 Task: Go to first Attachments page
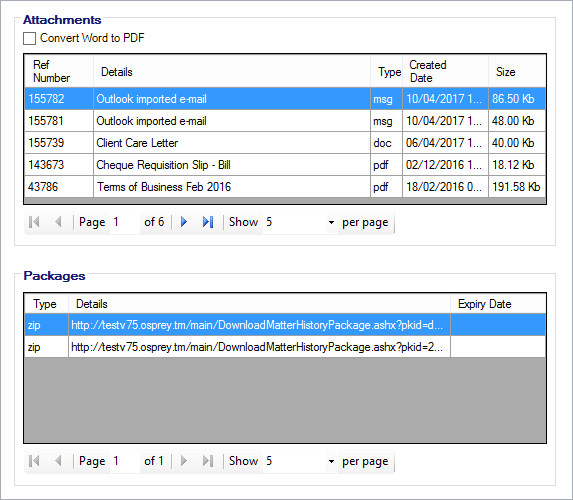pos(34,222)
